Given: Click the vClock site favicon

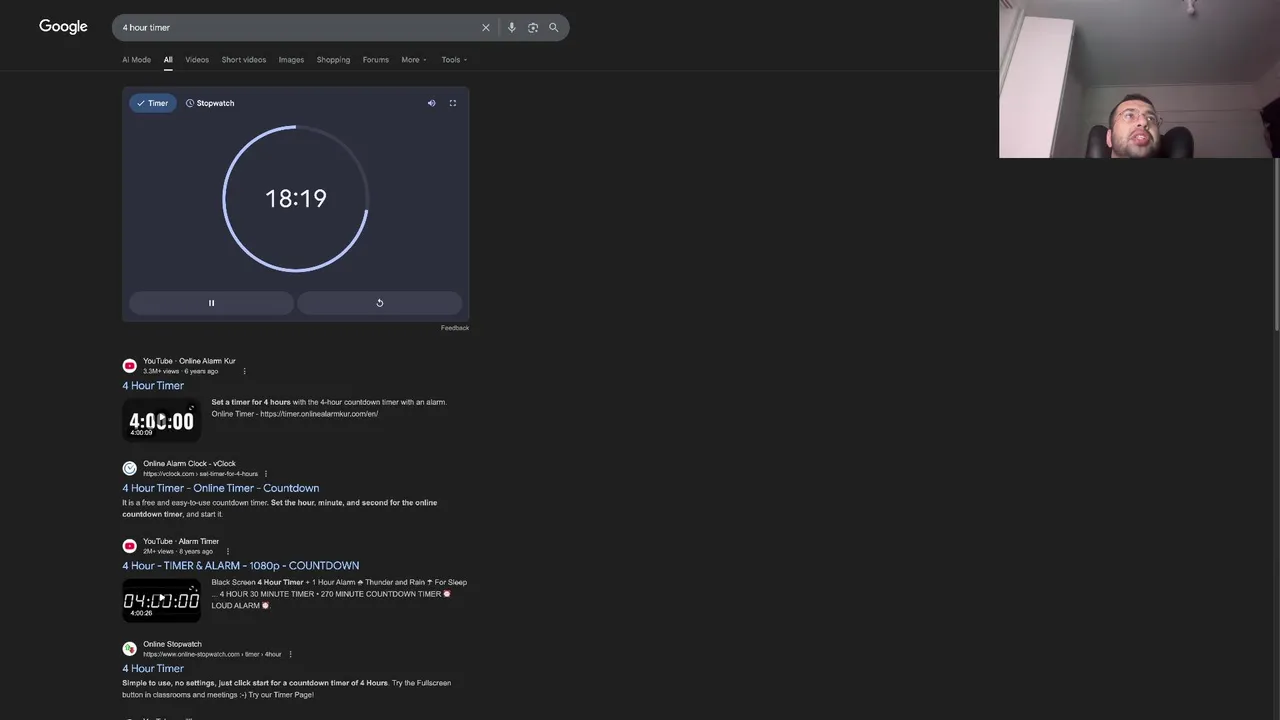Looking at the screenshot, I should pos(129,469).
